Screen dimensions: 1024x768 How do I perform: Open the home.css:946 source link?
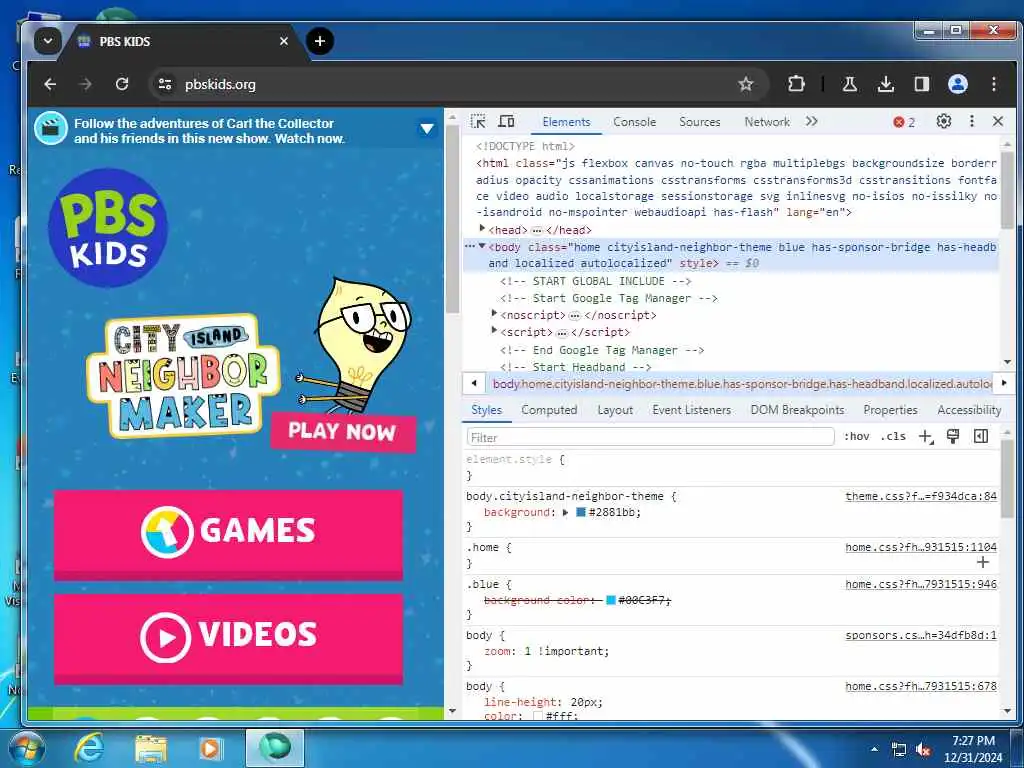pos(921,584)
